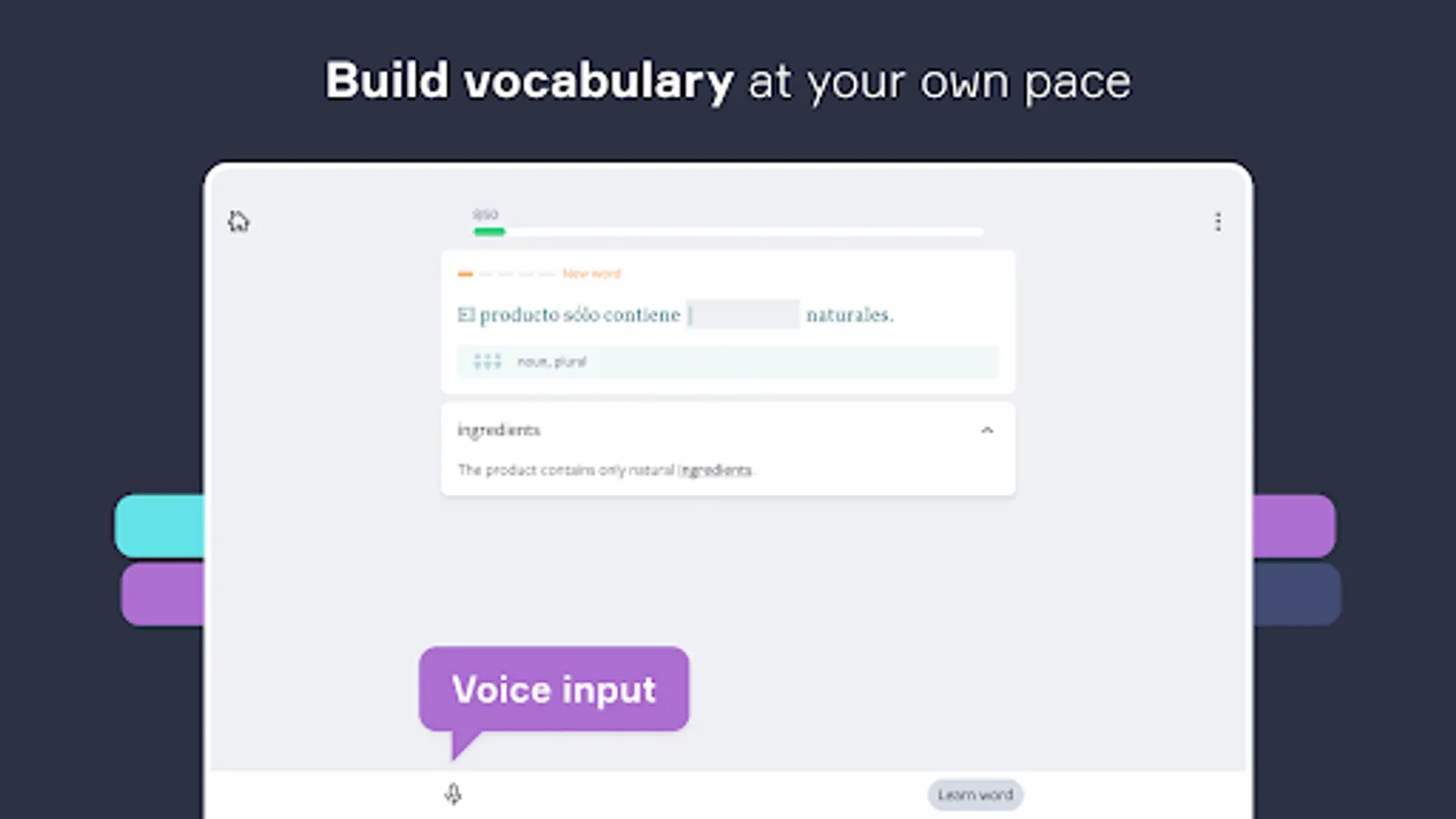
Task: Click the dotted grid icon beside noun hint
Action: (488, 361)
